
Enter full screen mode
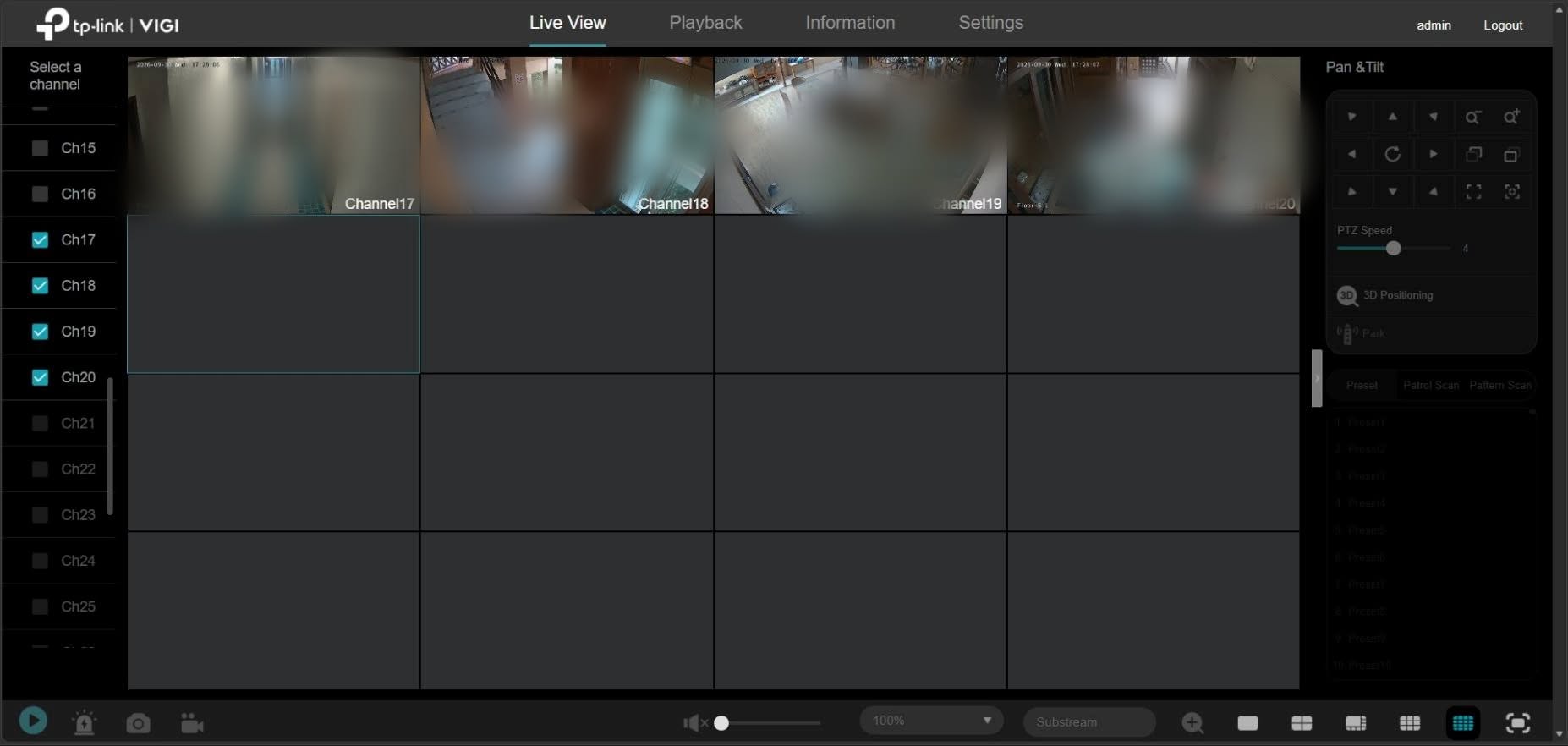(x=1518, y=723)
